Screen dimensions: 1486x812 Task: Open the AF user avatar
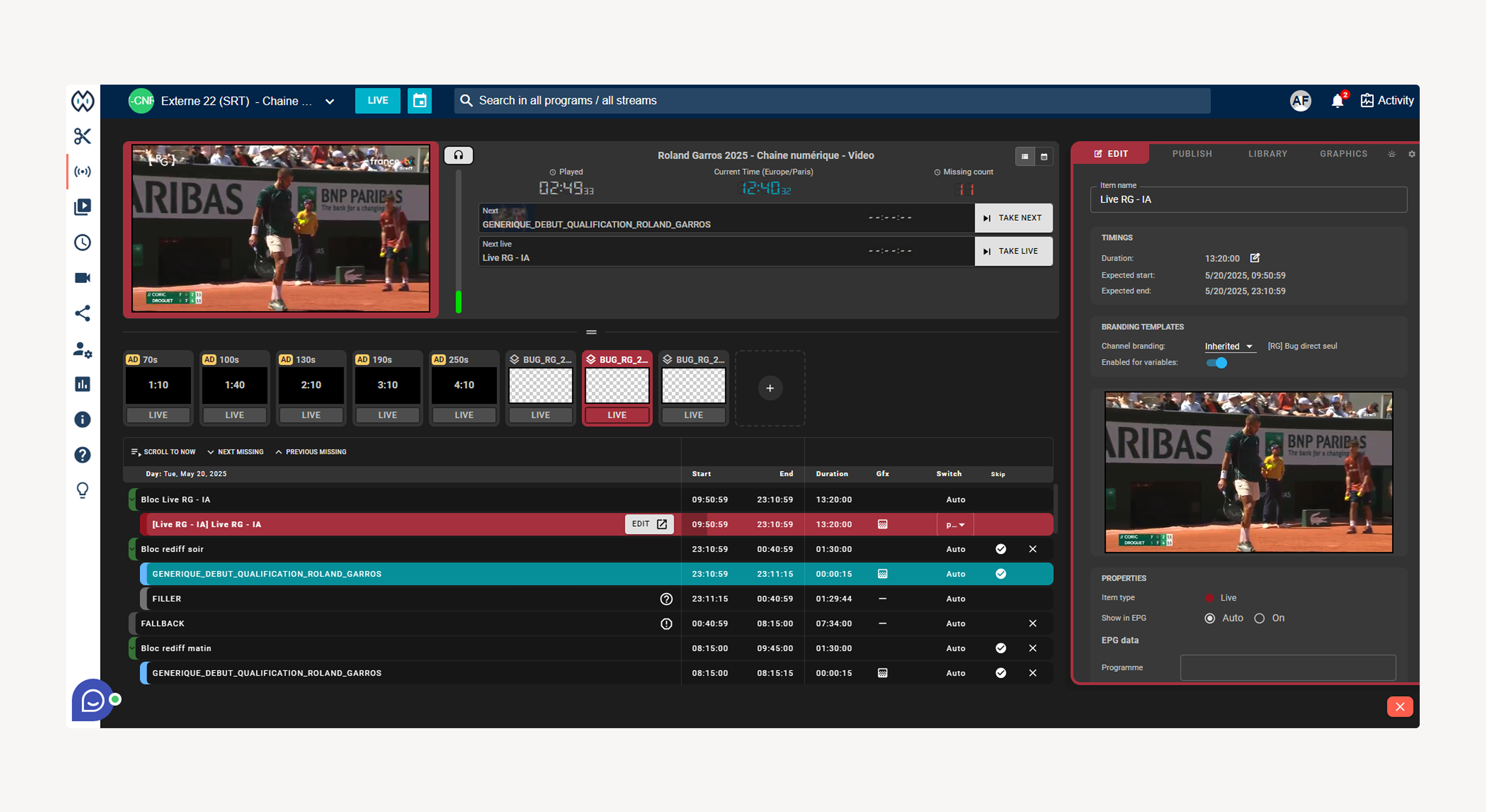pyautogui.click(x=1300, y=101)
